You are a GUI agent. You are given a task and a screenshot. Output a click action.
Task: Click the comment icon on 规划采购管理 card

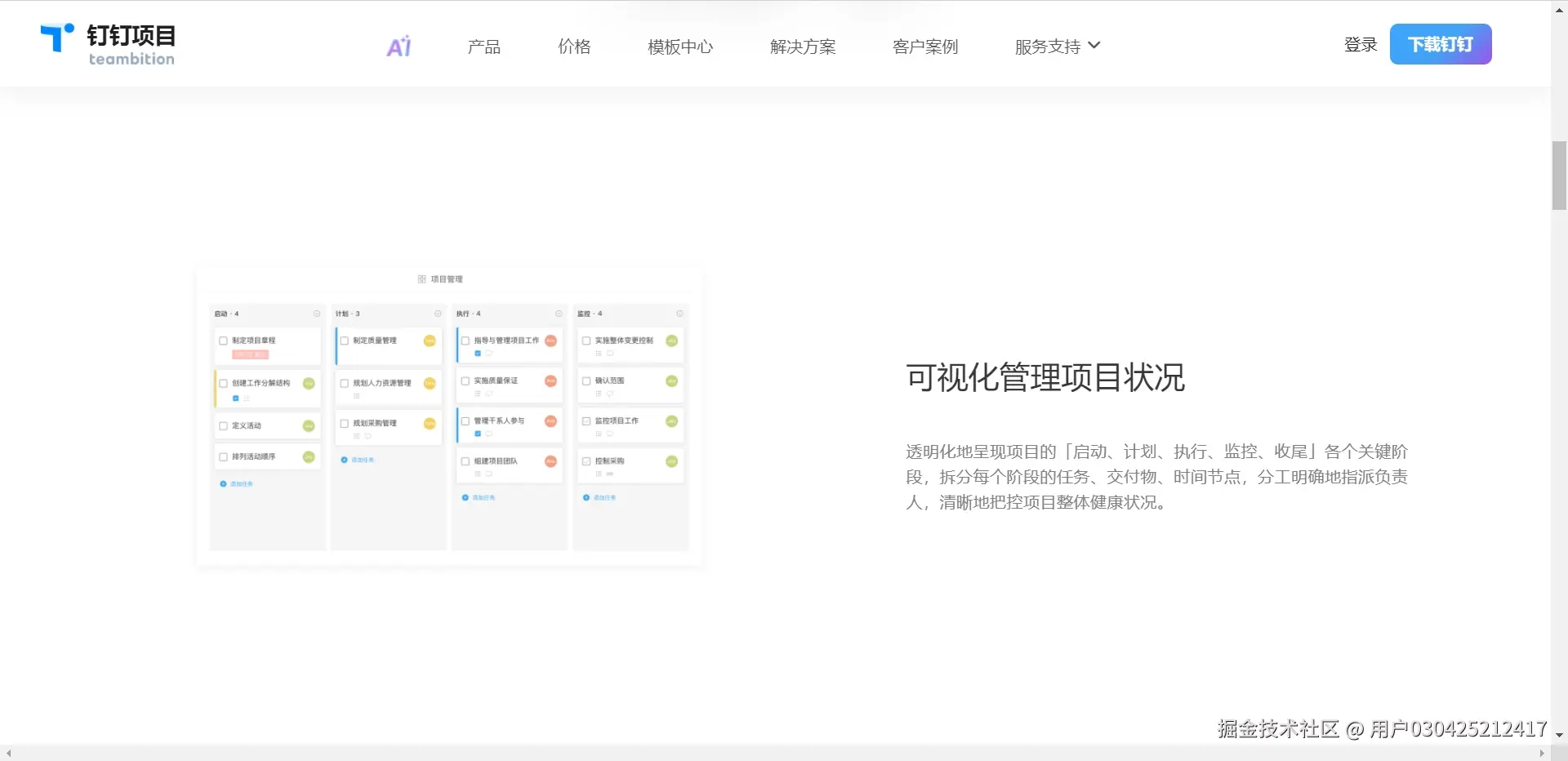(367, 436)
